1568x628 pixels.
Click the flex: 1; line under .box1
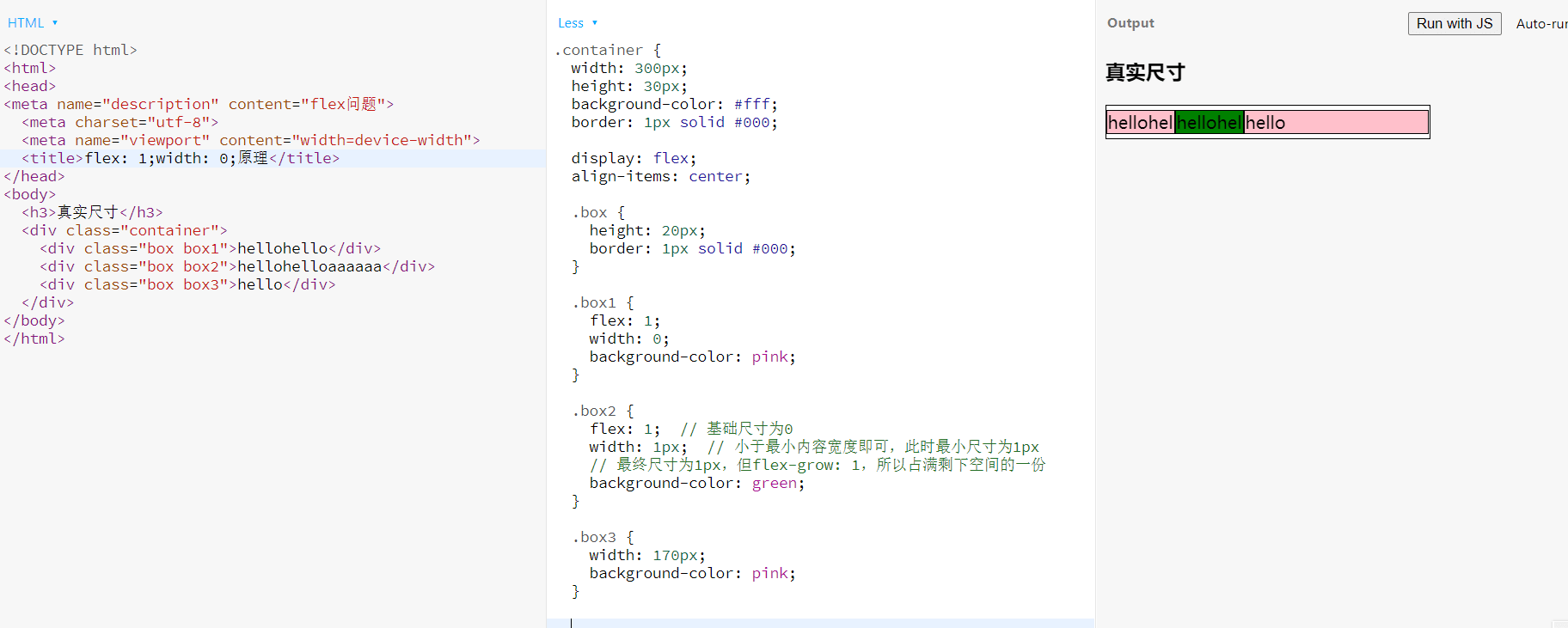(625, 320)
